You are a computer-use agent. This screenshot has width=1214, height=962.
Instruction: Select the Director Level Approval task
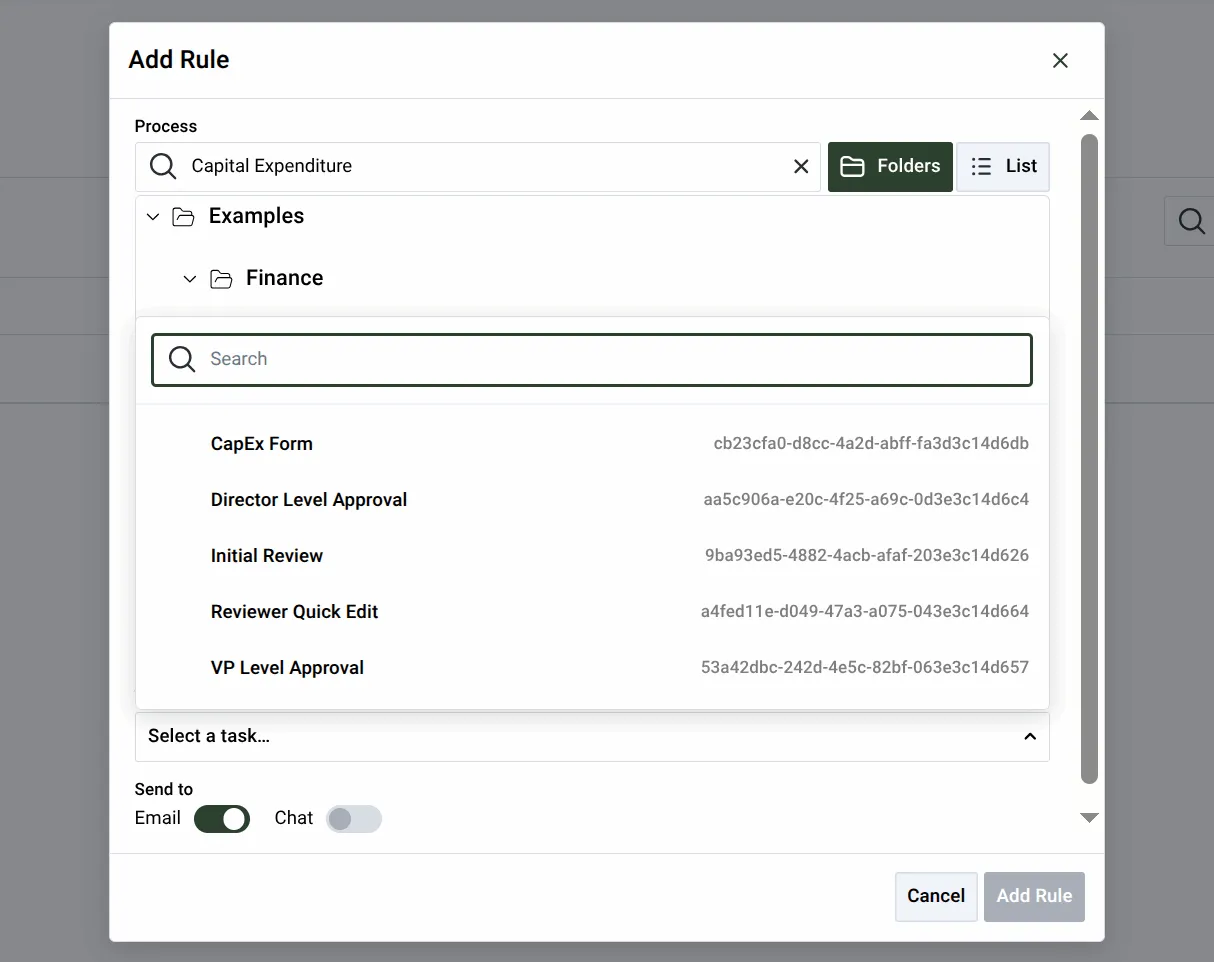tap(592, 500)
